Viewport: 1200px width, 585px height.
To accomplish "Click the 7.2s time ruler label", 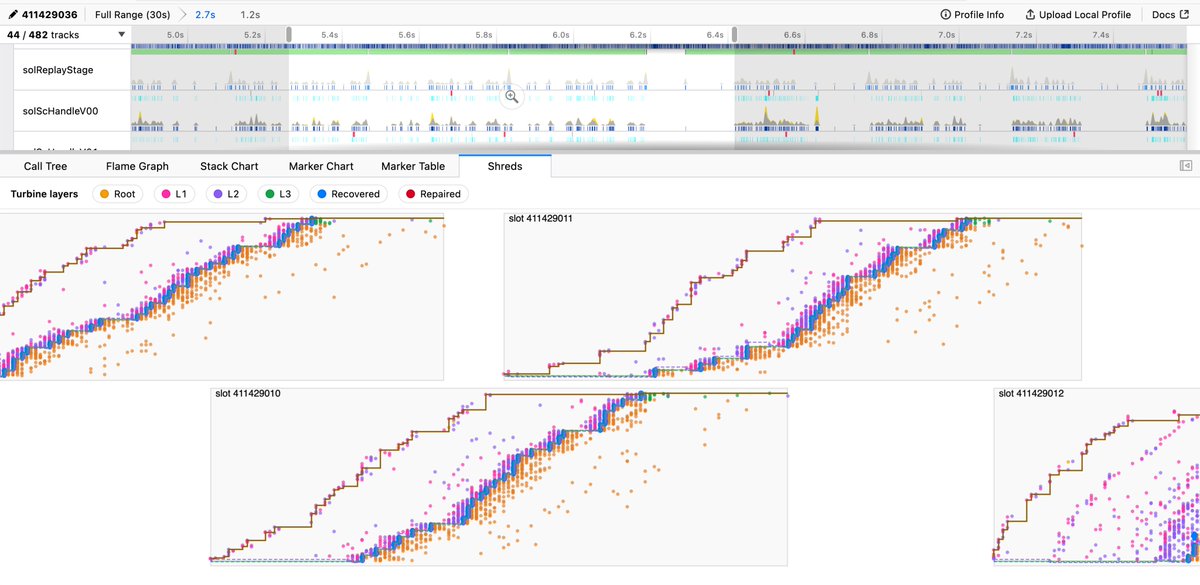I will click(x=1023, y=35).
